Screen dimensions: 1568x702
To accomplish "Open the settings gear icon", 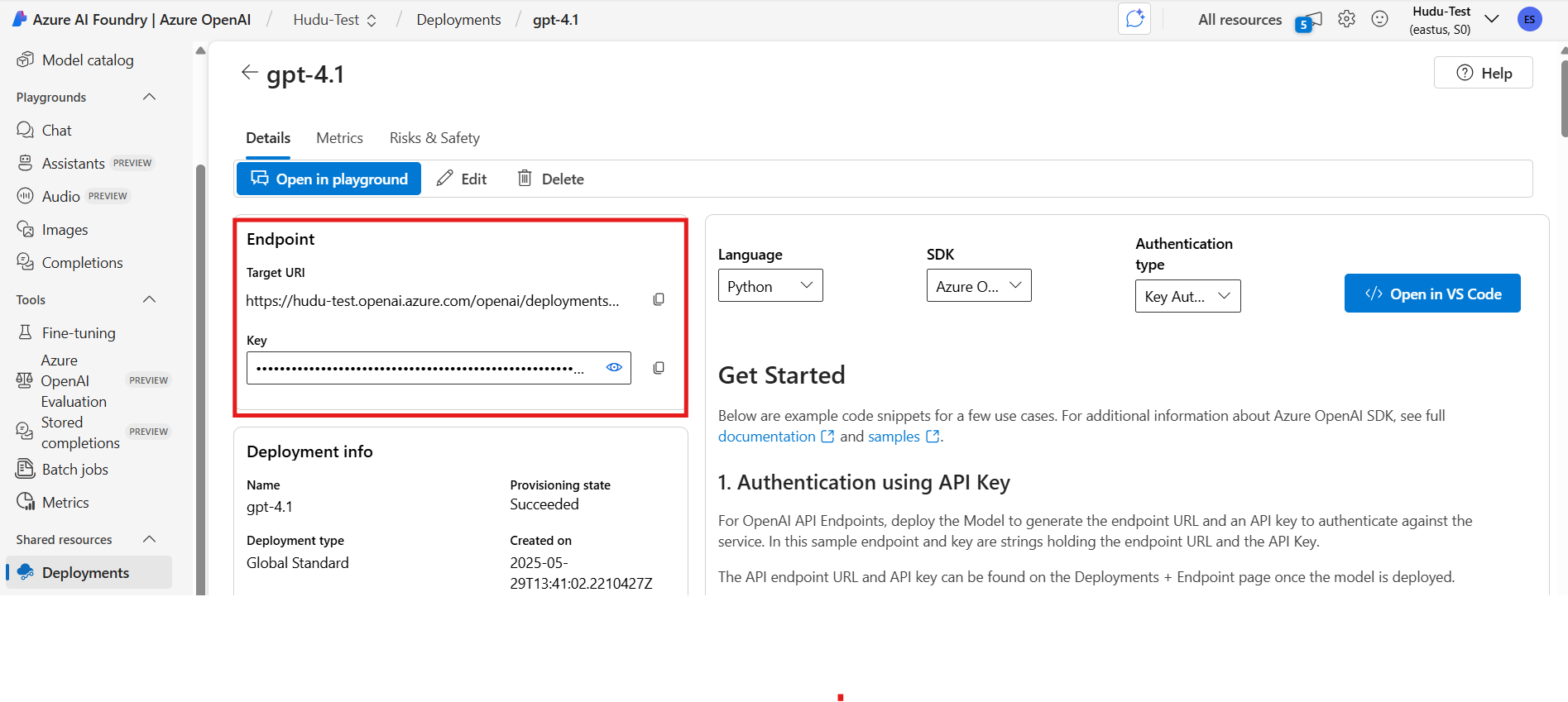I will click(1346, 19).
